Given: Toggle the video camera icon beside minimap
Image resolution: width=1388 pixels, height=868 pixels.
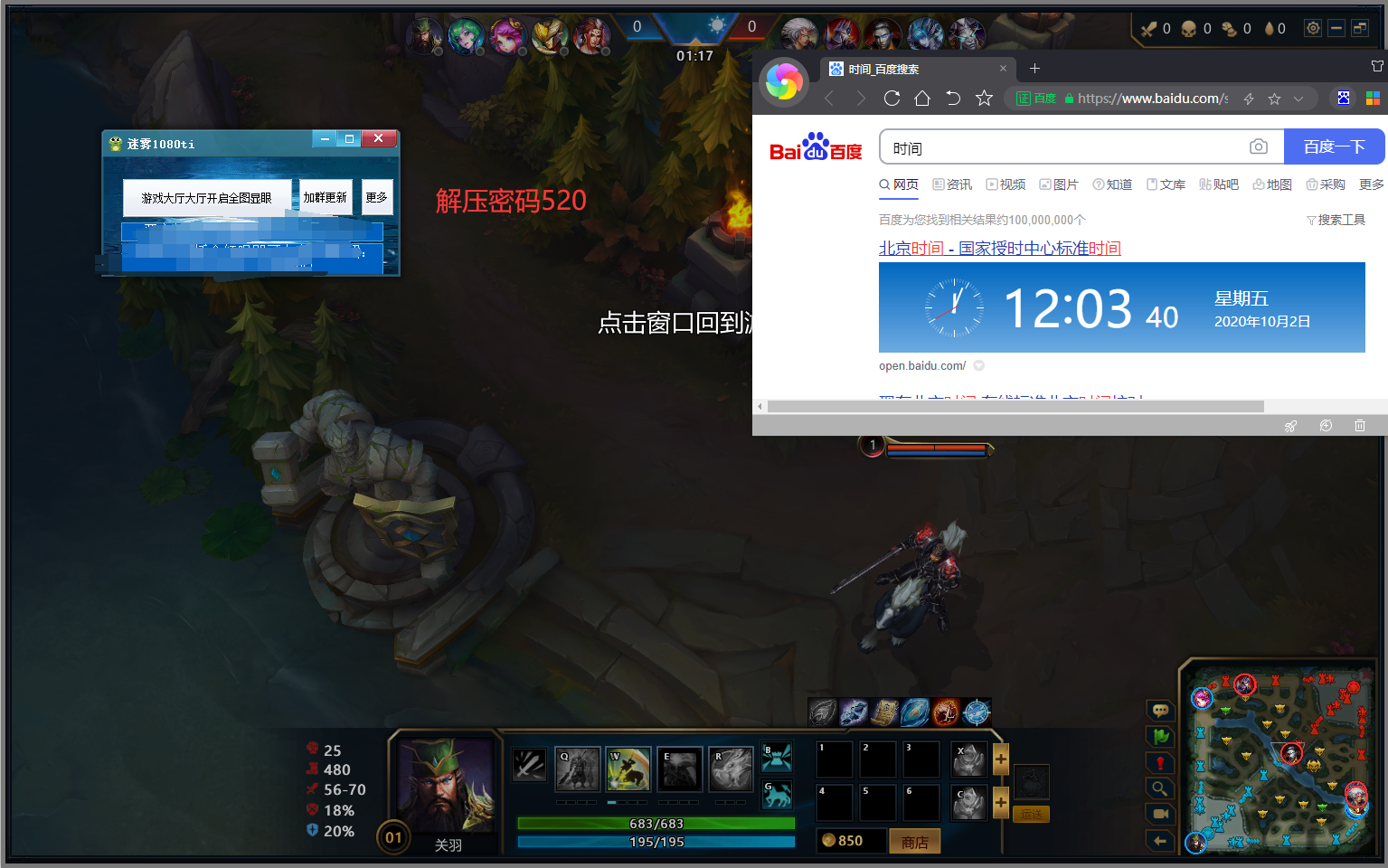Looking at the screenshot, I should point(1160,814).
